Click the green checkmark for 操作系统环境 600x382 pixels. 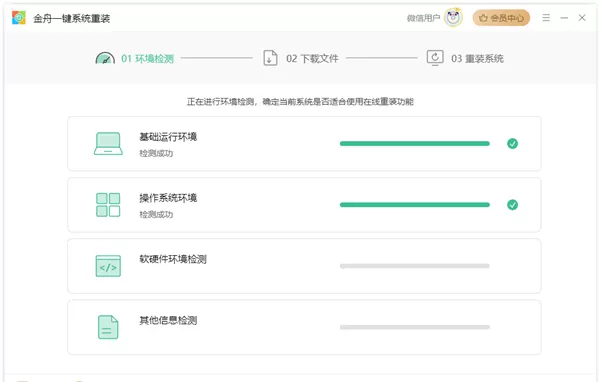(512, 205)
